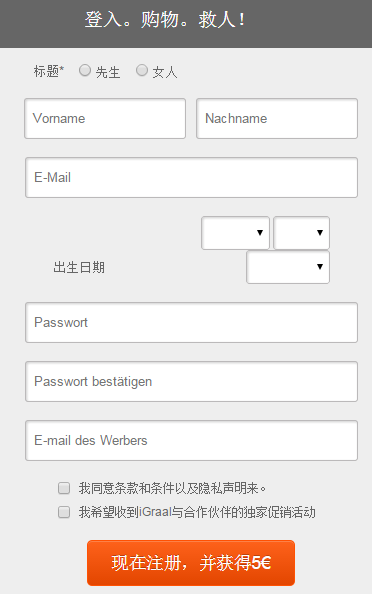Select the 先生 radio button circle

pos(85,70)
